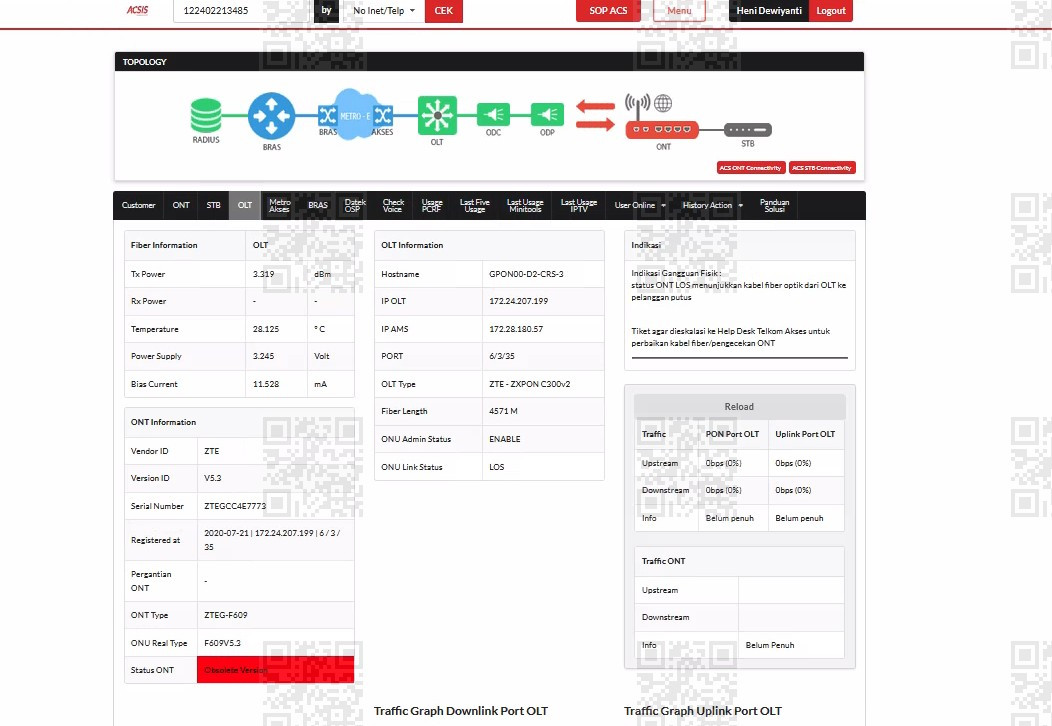Open the Last Usage Minitools tab
Viewport: 1052px width, 726px height.
(x=525, y=205)
